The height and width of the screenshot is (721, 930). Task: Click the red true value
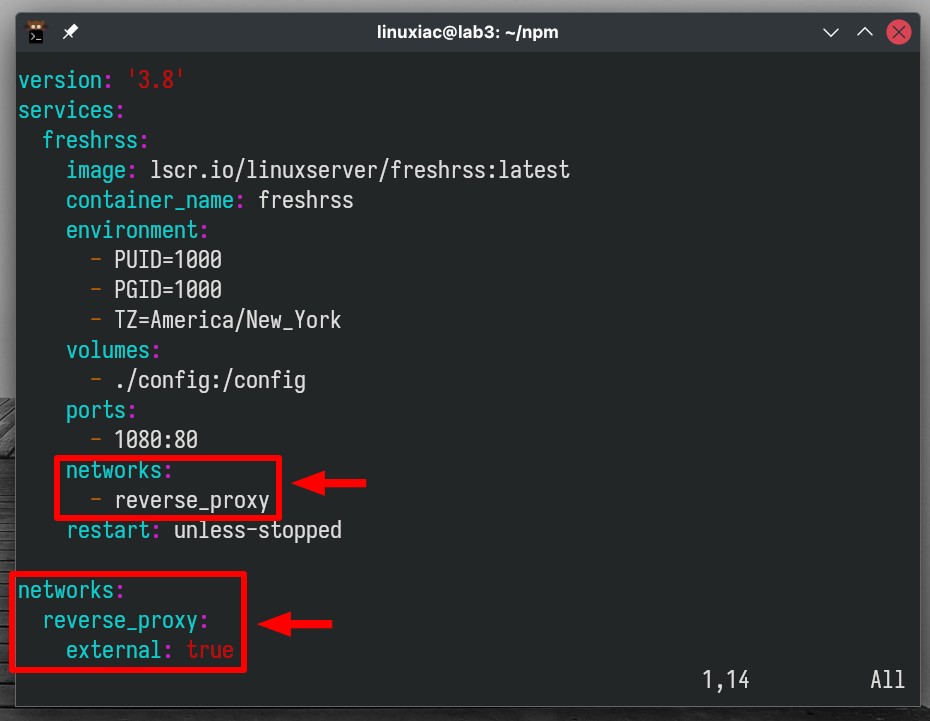[x=210, y=650]
